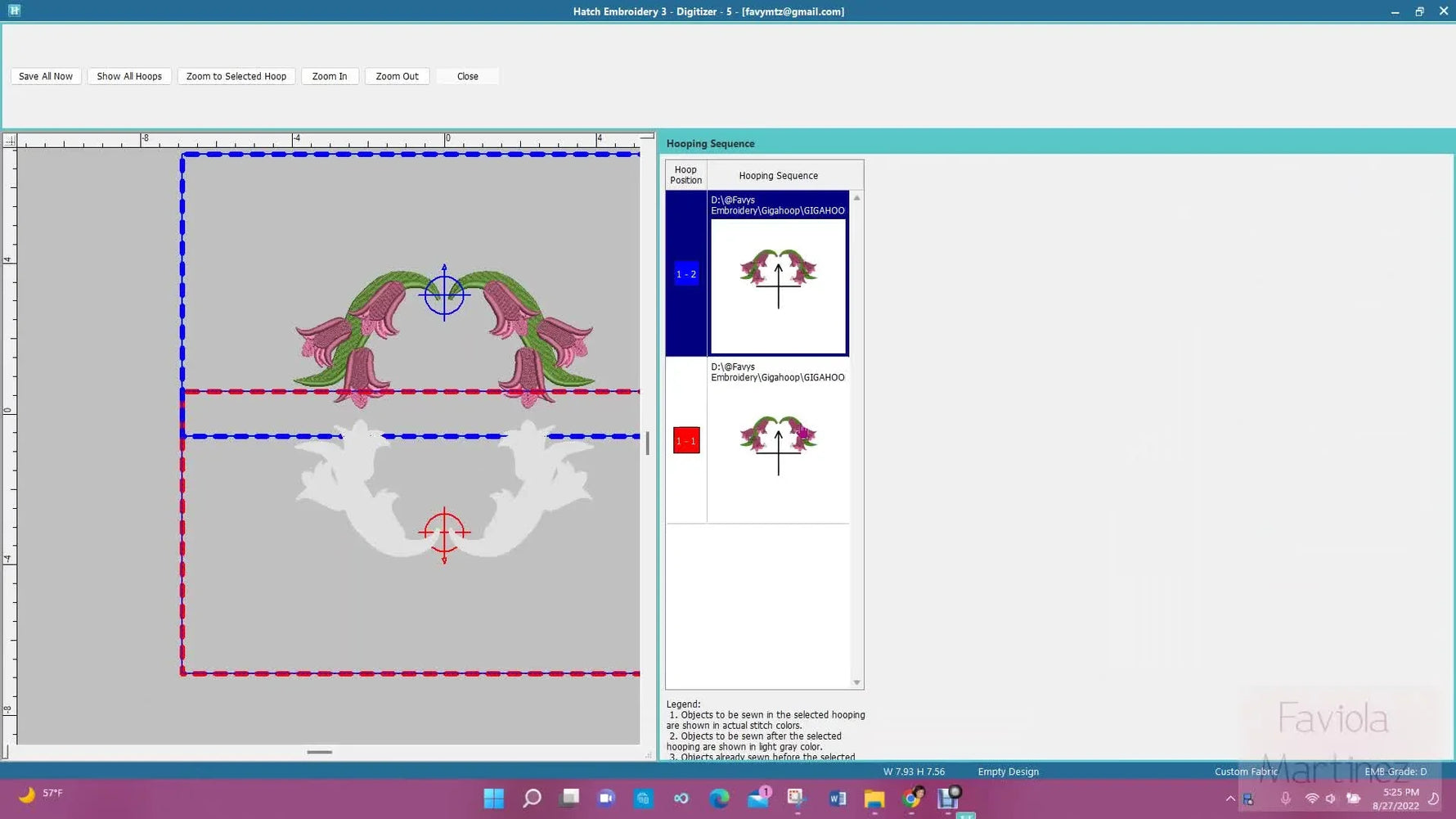1456x819 pixels.
Task: Click the Save All Now button
Action: (x=45, y=75)
